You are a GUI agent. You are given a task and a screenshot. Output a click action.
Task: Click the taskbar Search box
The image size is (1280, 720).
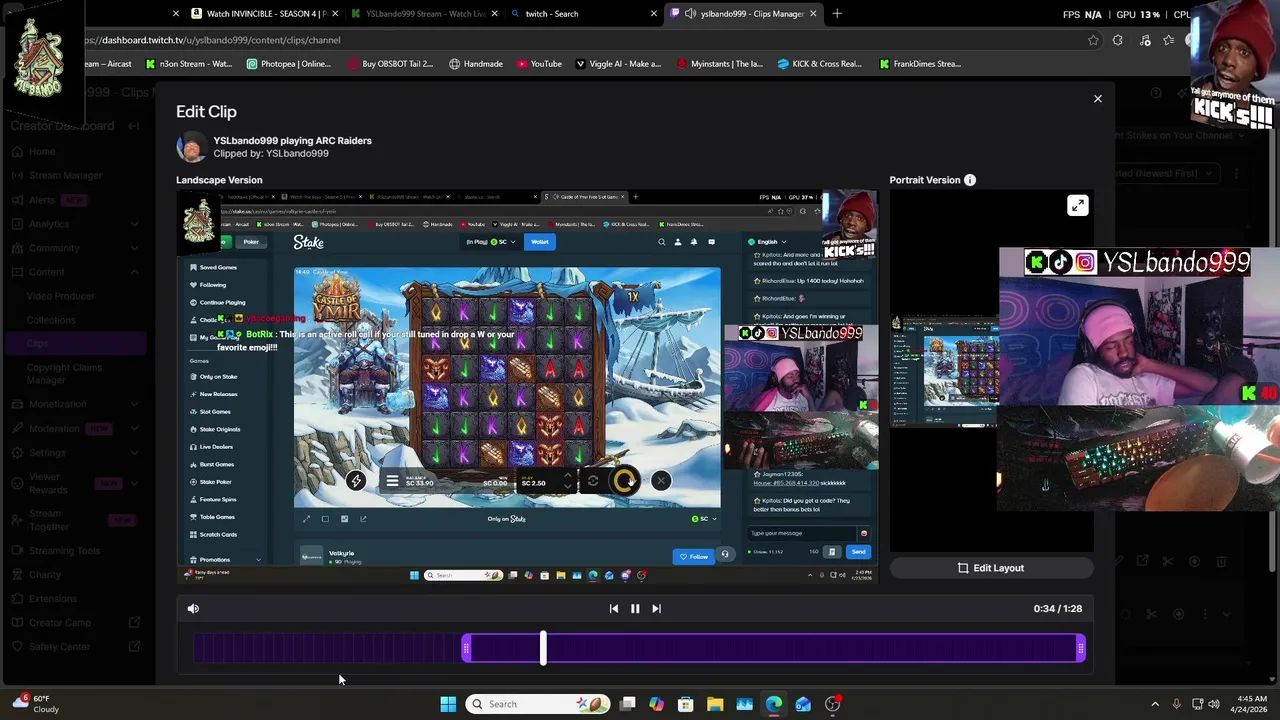(538, 704)
